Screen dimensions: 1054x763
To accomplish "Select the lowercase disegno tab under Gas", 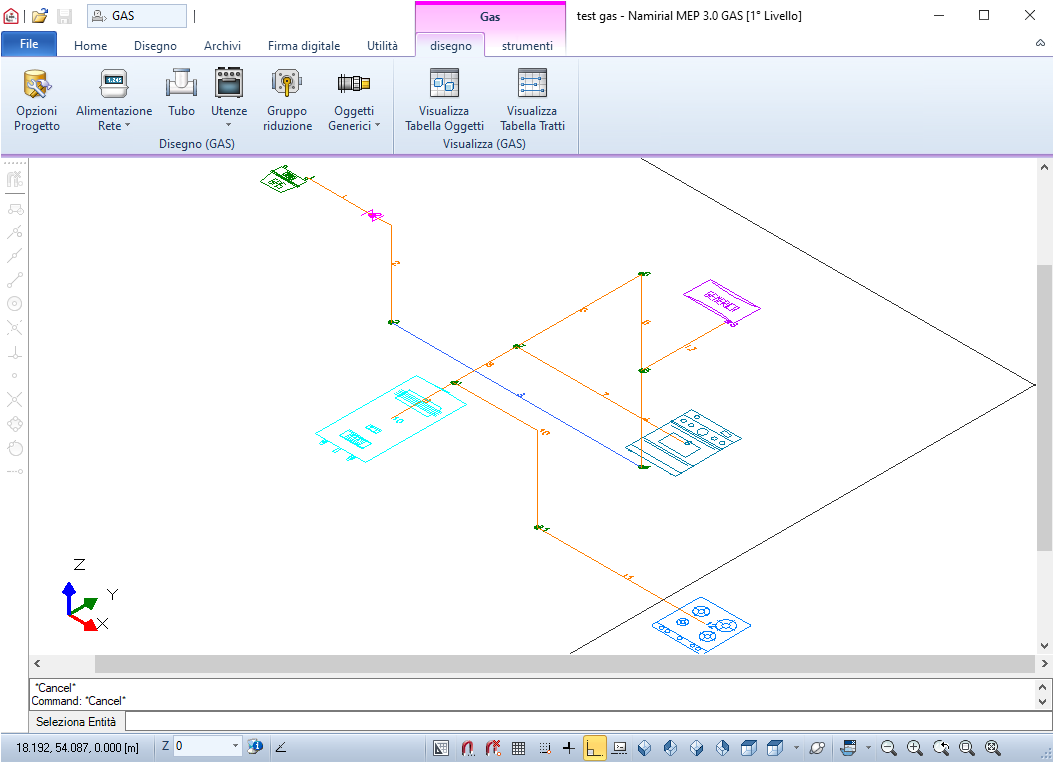I will pyautogui.click(x=451, y=46).
